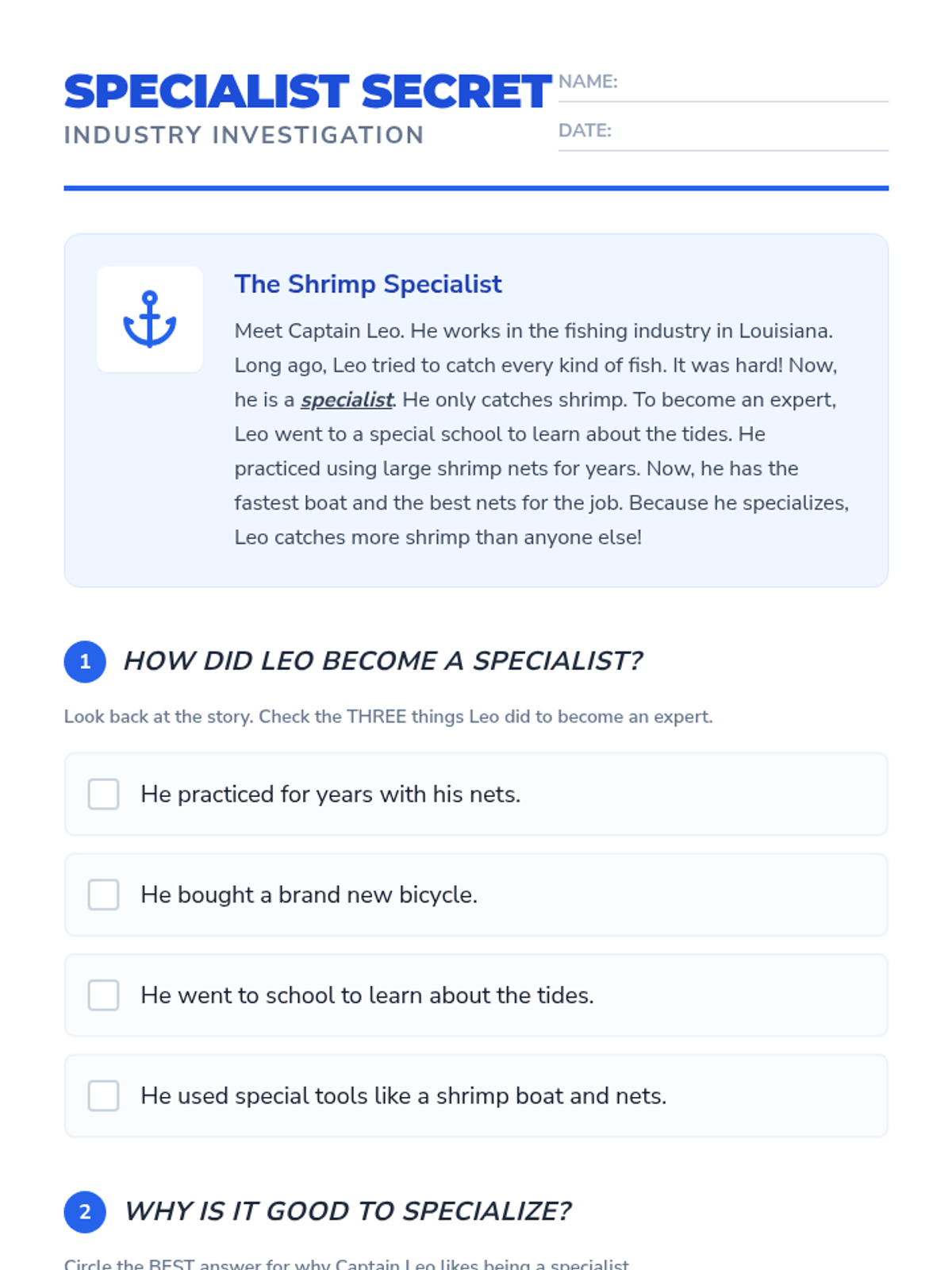Screen dimensions: 952x1270
Task: Click 'How did Leo become a specialist?' heading
Action: click(x=382, y=661)
